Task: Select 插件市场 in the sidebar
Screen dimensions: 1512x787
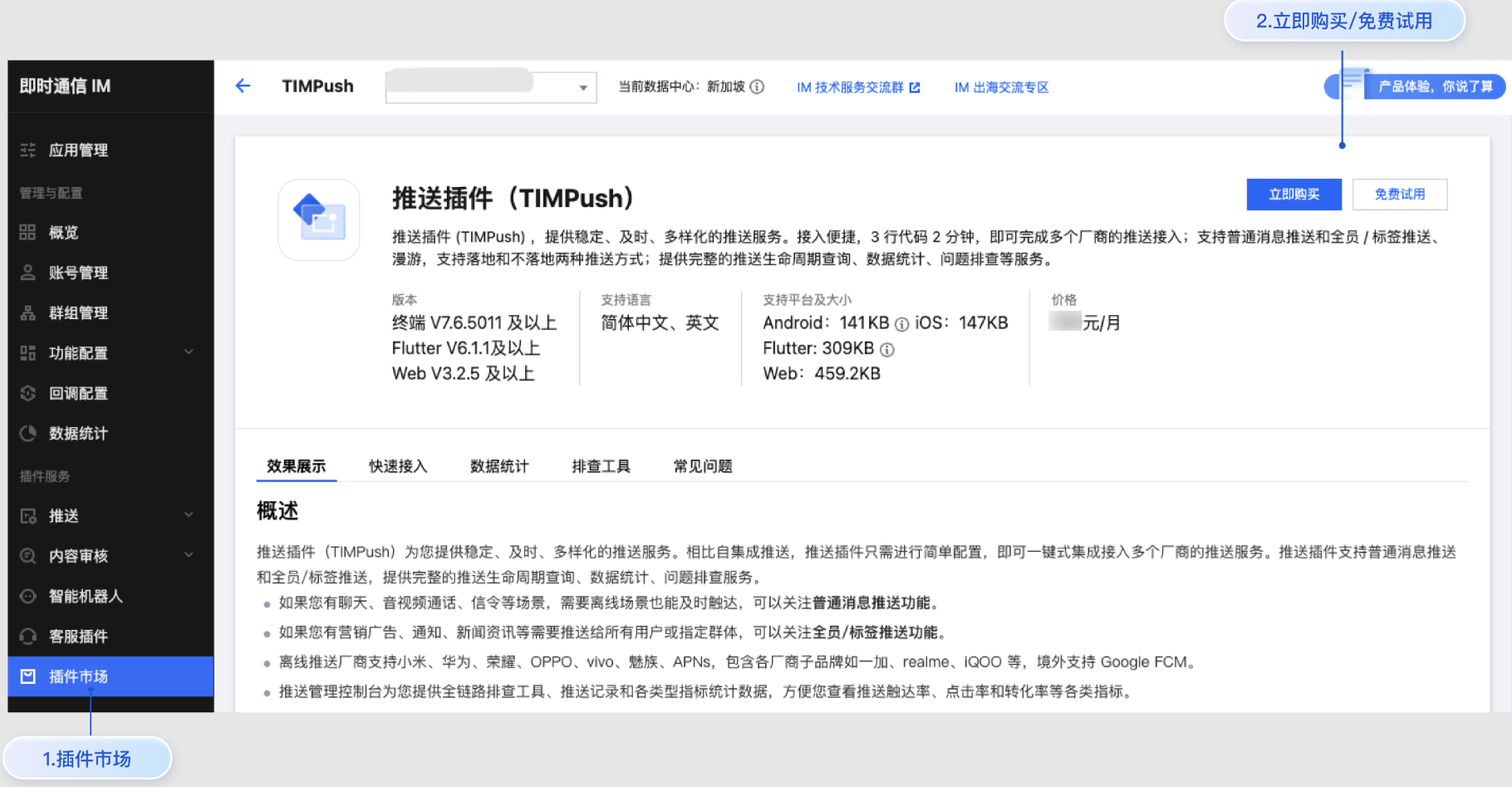Action: (110, 676)
